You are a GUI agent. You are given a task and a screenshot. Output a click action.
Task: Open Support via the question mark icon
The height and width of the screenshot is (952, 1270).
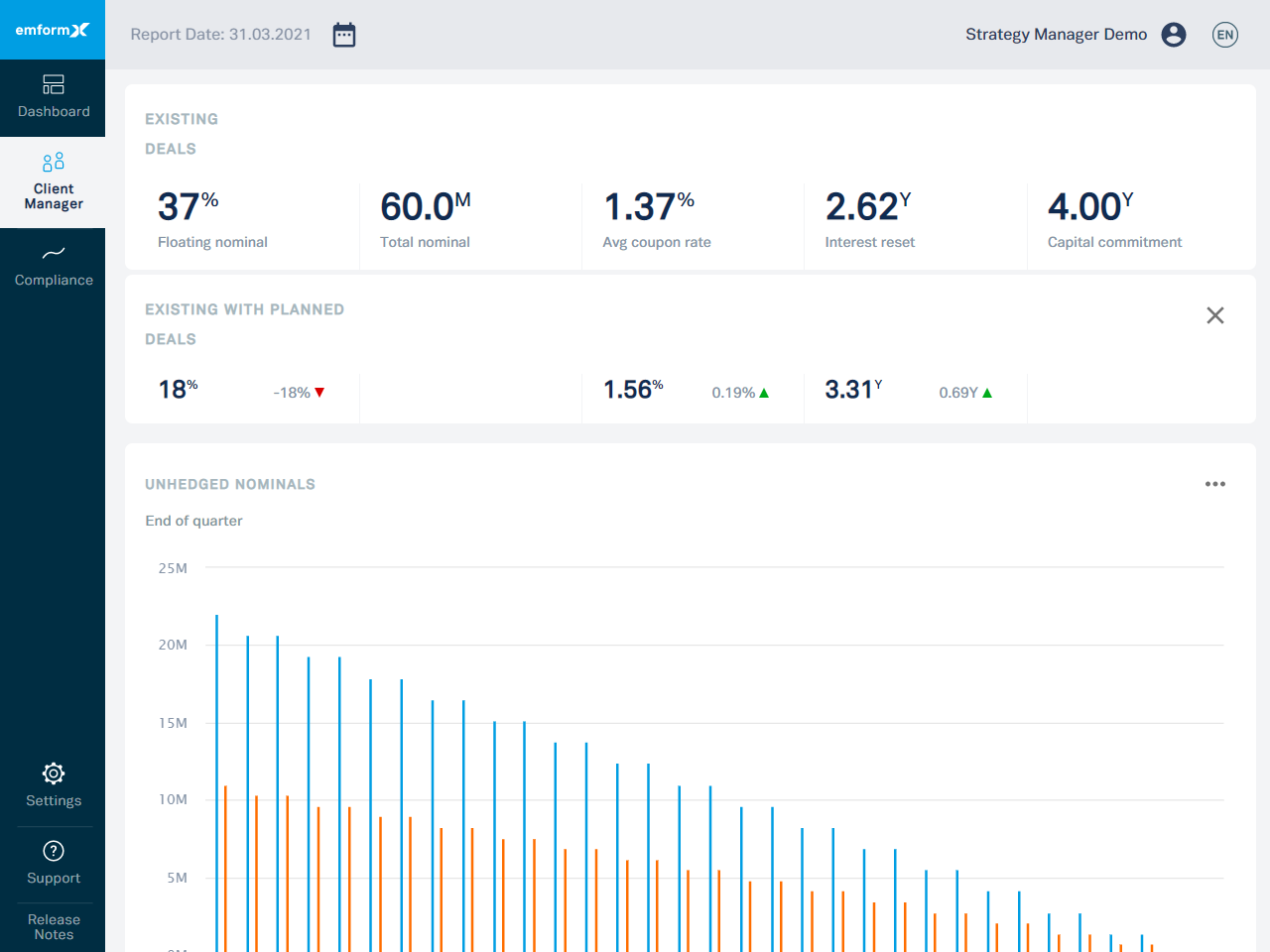53,851
